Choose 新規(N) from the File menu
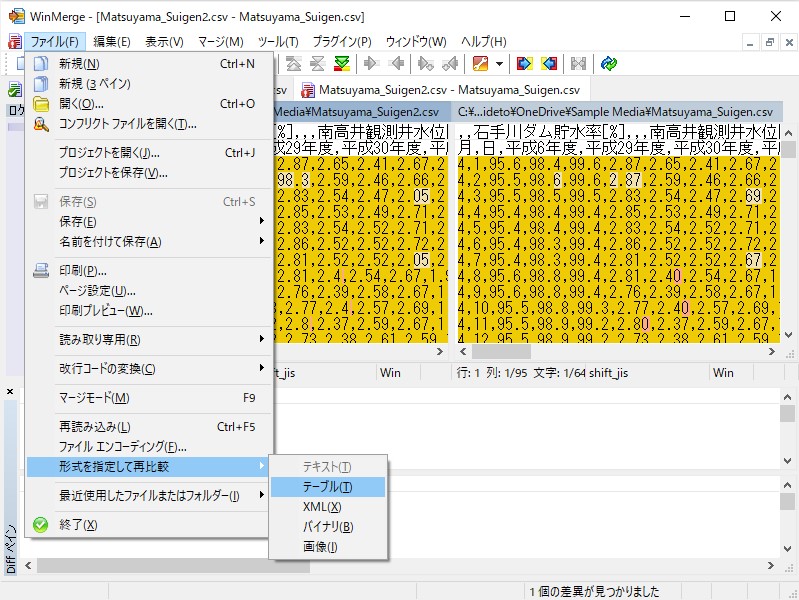Screen dimensions: 799x600 (149, 64)
